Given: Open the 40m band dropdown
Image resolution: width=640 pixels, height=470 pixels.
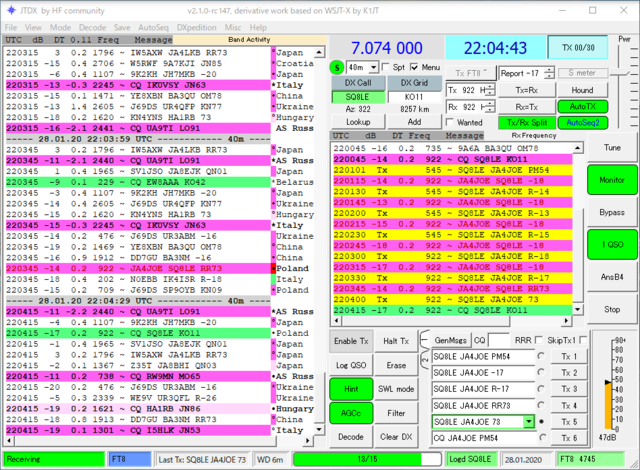Looking at the screenshot, I should [x=373, y=67].
